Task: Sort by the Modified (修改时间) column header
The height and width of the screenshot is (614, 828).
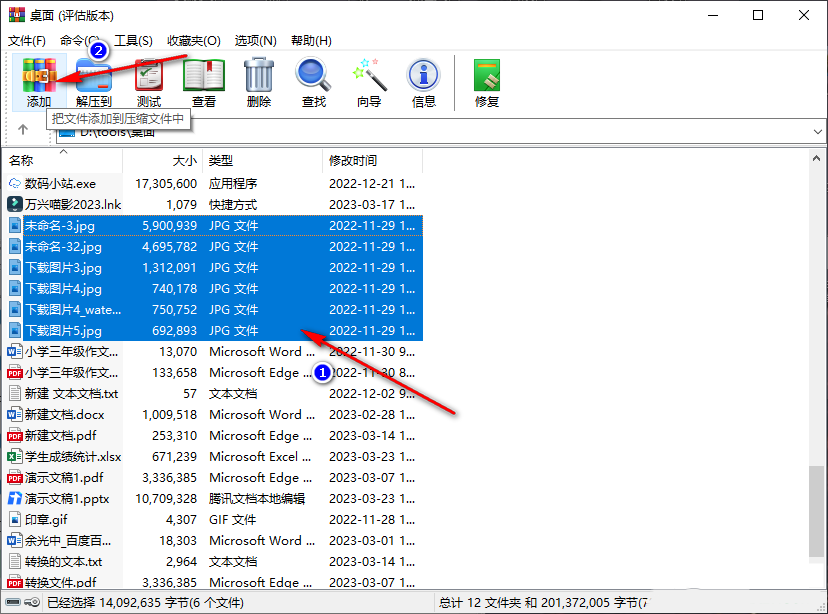Action: (372, 160)
